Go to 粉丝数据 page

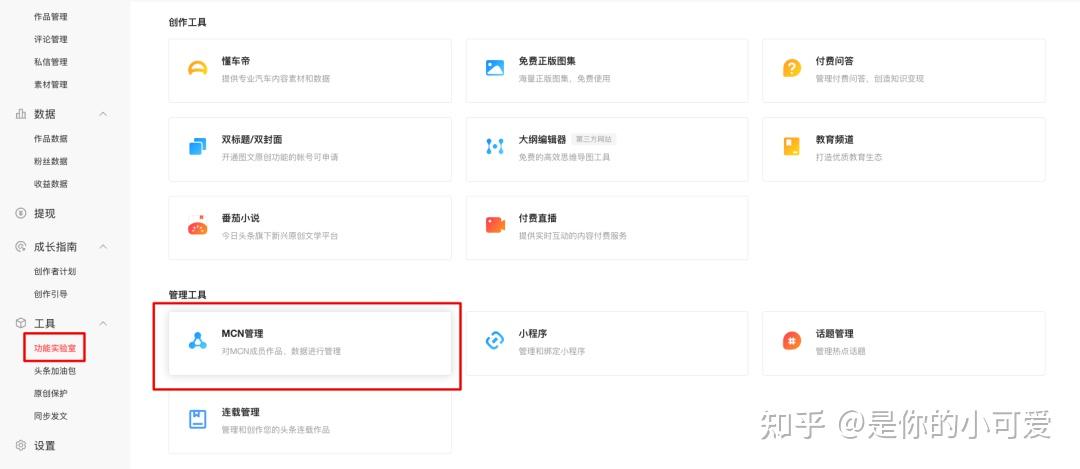pyautogui.click(x=51, y=161)
